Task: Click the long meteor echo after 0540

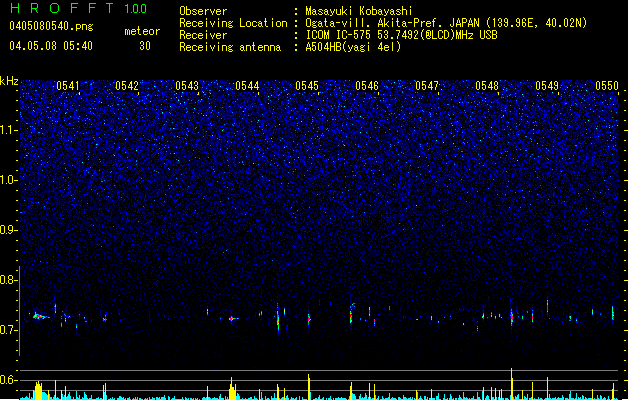Action: pyautogui.click(x=40, y=316)
